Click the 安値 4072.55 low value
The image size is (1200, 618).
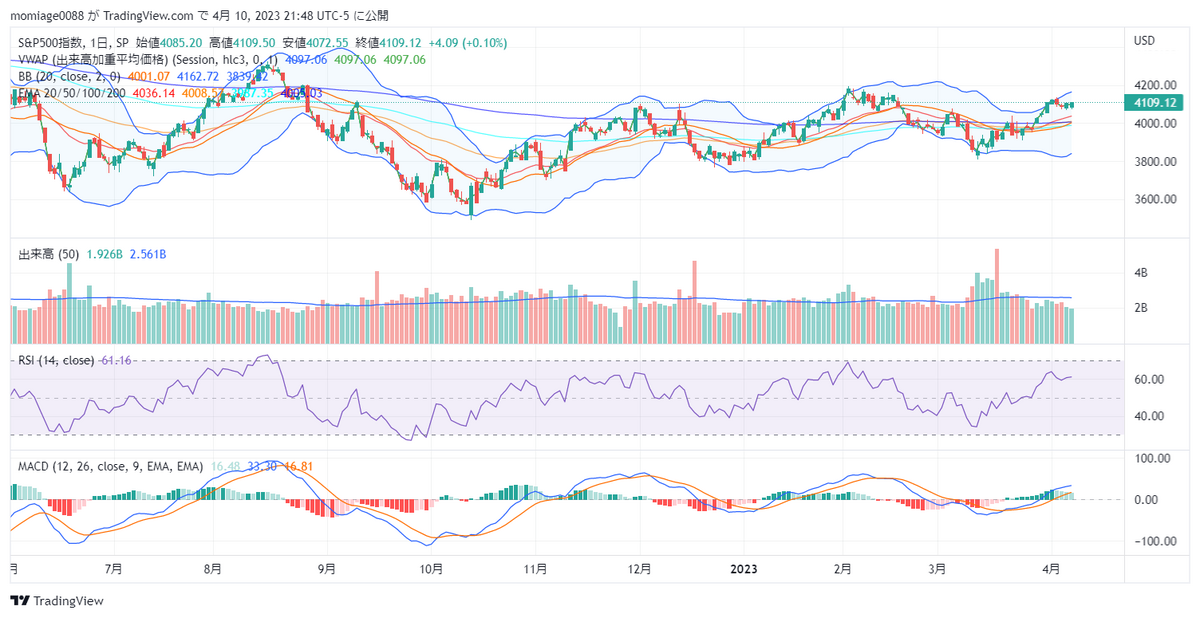pyautogui.click(x=314, y=43)
